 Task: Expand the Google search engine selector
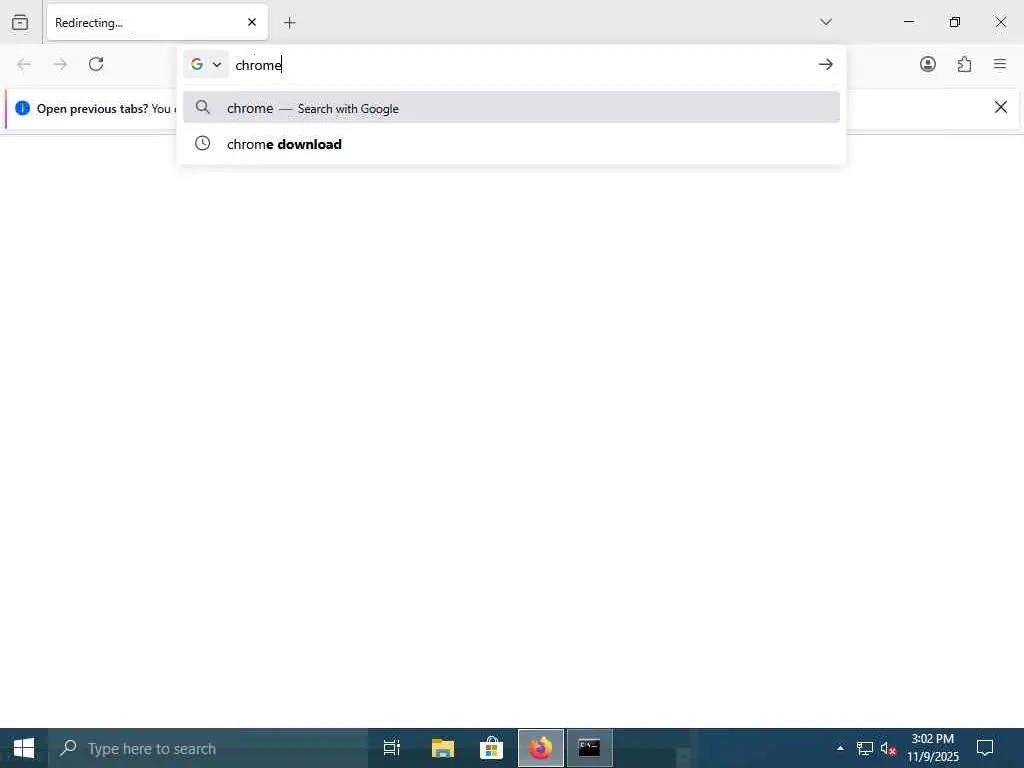206,64
